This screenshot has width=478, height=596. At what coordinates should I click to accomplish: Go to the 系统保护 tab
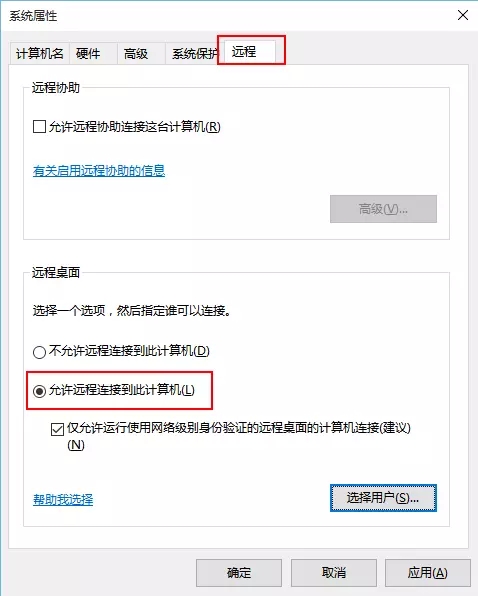click(x=192, y=54)
